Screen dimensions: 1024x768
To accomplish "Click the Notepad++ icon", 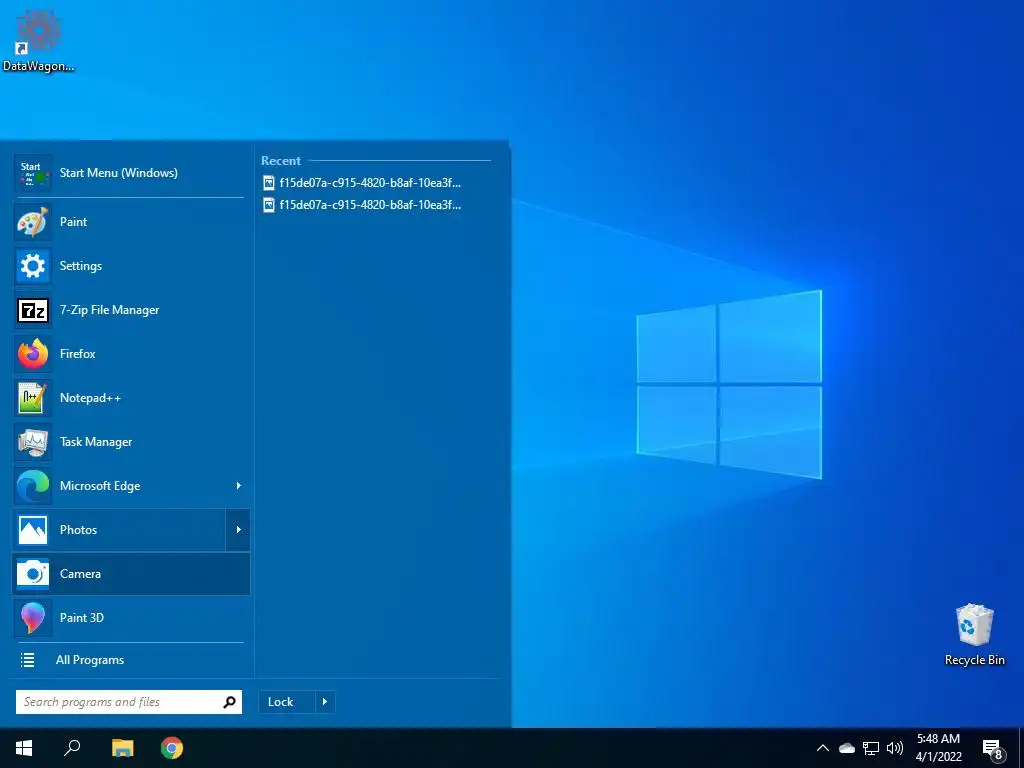I will [33, 398].
